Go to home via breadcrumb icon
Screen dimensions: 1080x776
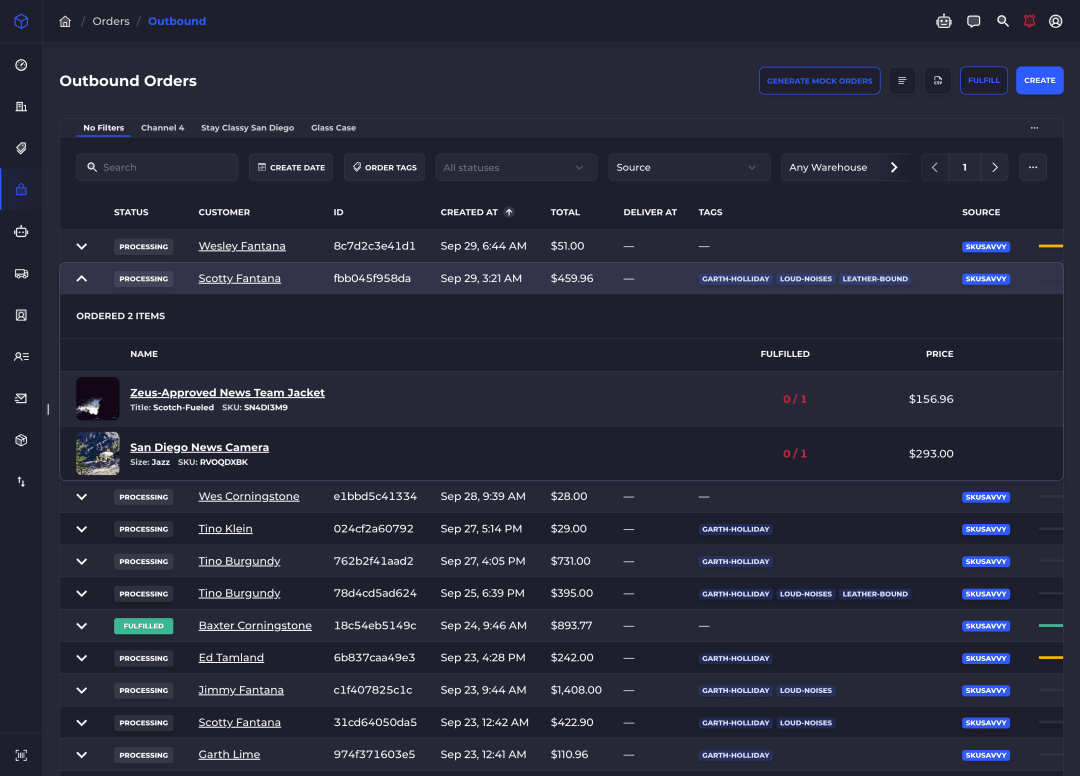pyautogui.click(x=65, y=21)
